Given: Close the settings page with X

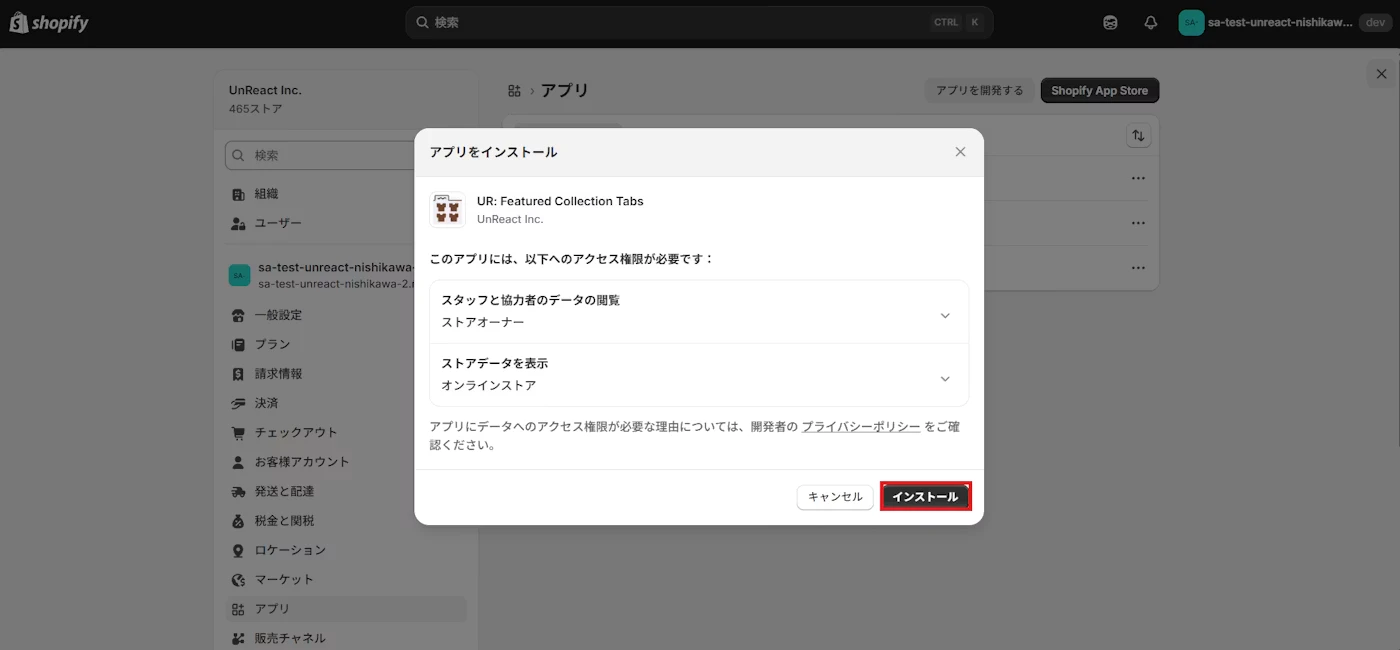Looking at the screenshot, I should tap(1381, 74).
